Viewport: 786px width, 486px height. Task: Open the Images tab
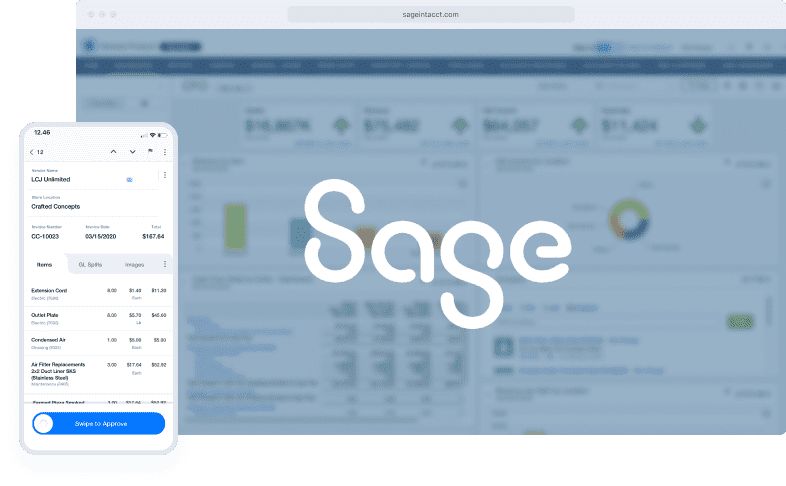pyautogui.click(x=134, y=264)
